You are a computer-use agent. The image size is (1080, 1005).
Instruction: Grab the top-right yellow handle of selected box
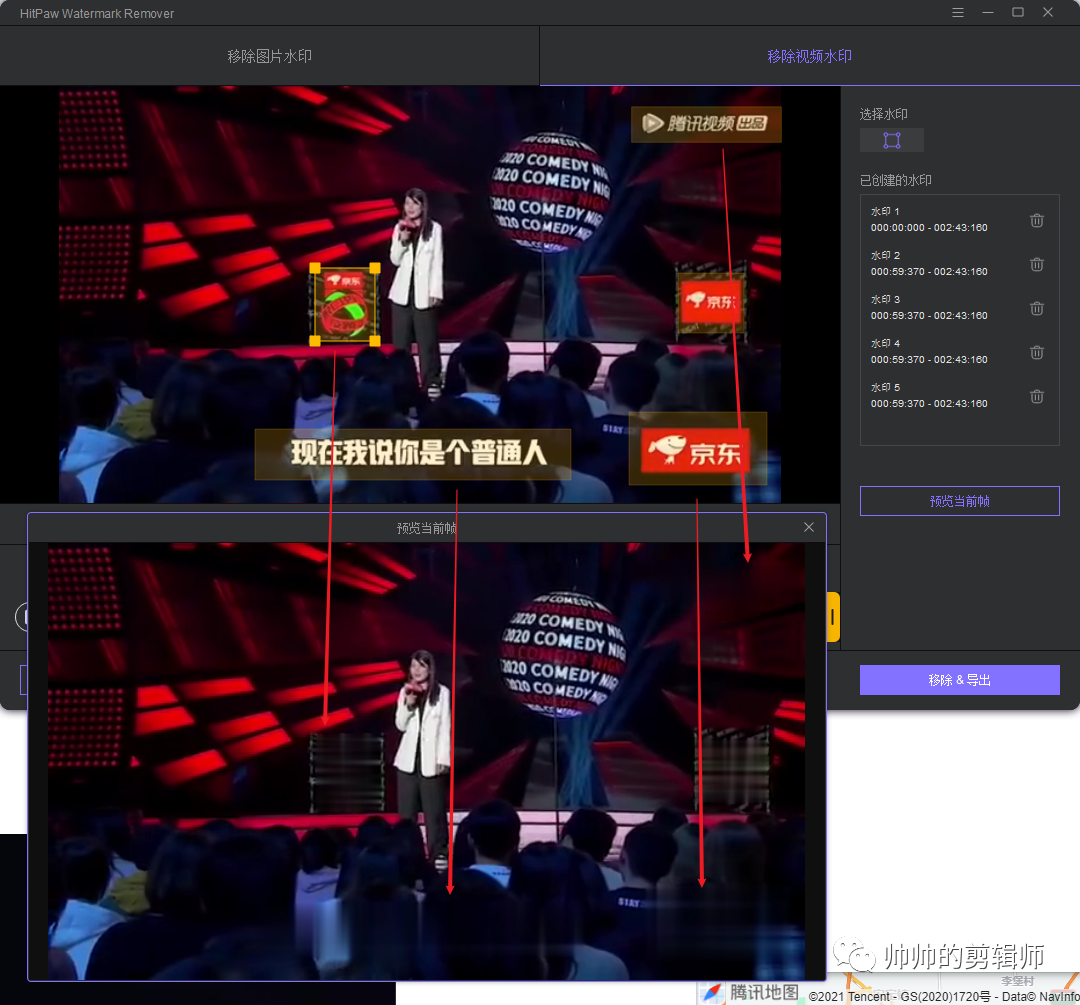point(375,268)
